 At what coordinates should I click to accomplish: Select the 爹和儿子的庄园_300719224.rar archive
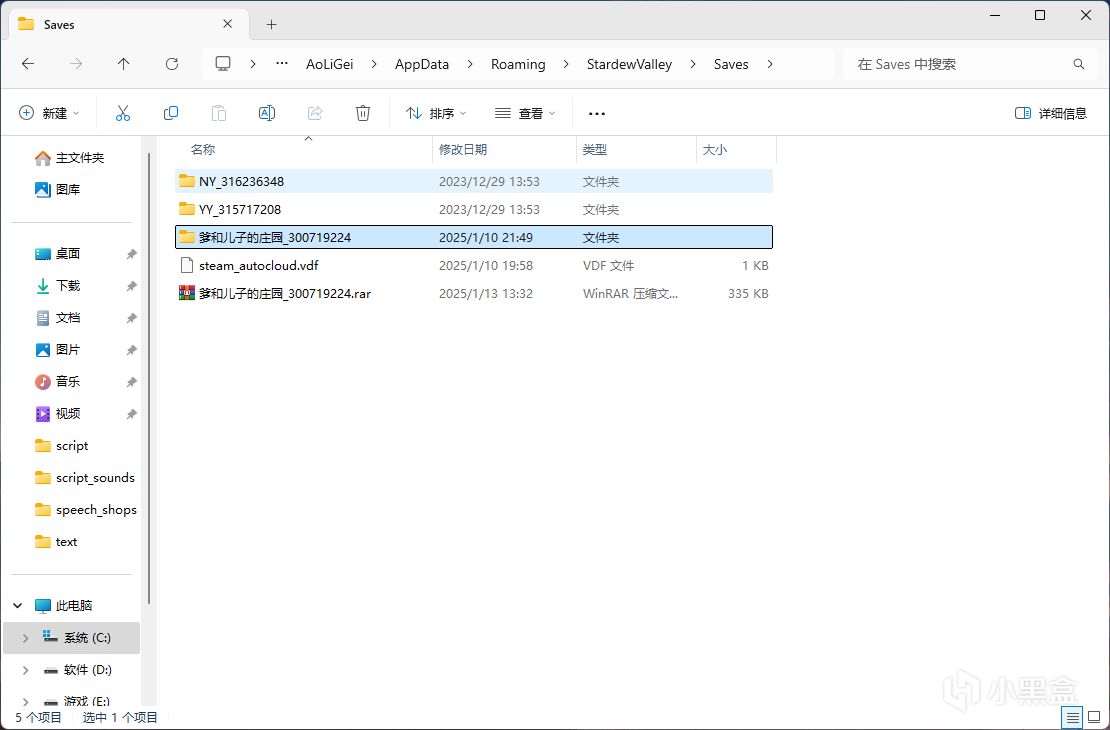pyautogui.click(x=474, y=293)
